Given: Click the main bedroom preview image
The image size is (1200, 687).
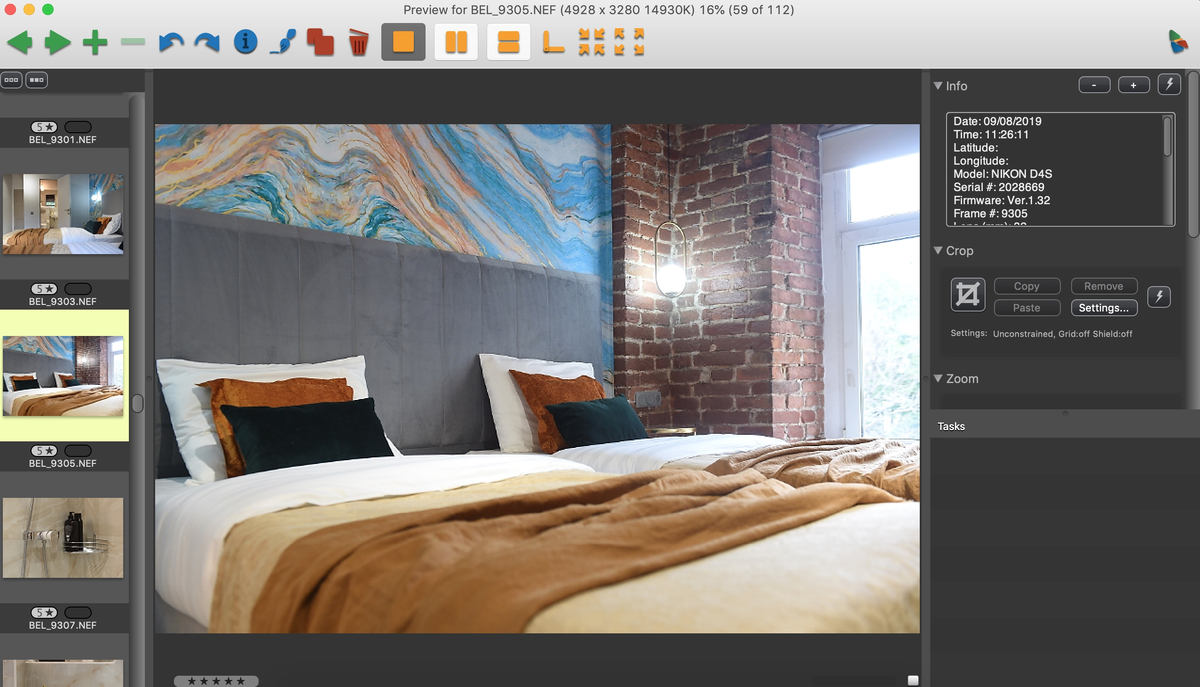Looking at the screenshot, I should coord(537,378).
